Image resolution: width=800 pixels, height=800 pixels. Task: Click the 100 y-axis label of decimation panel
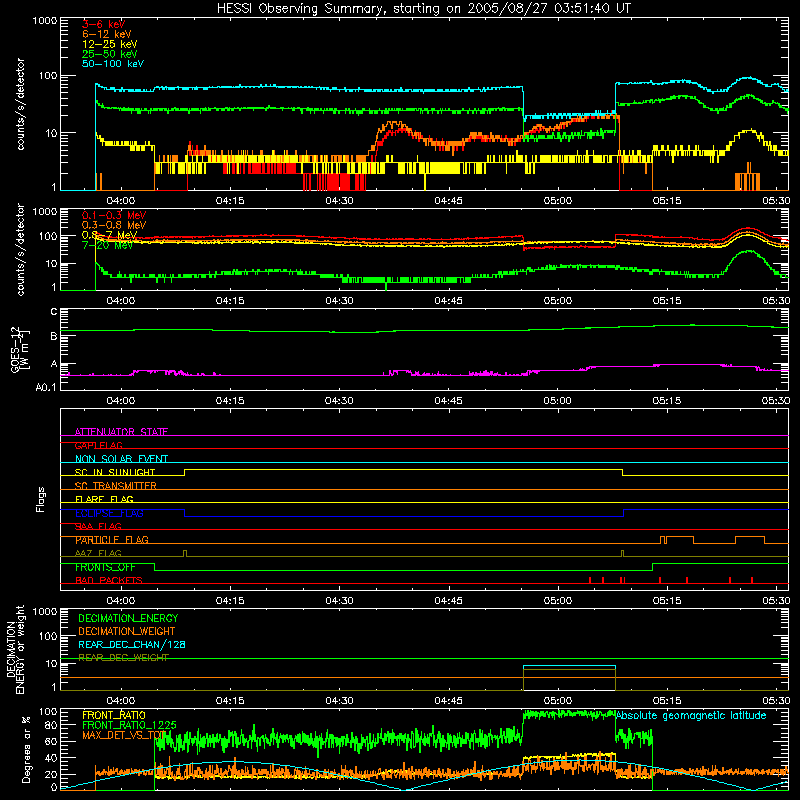click(x=48, y=636)
